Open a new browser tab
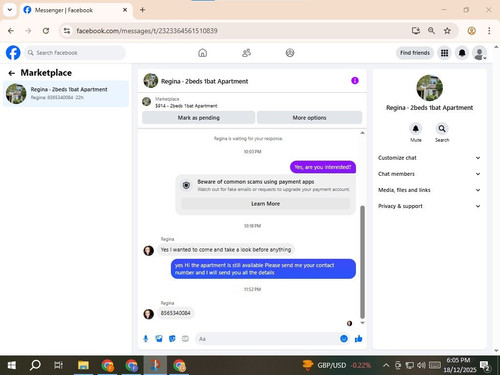Viewport: 500px width, 375px height. click(x=142, y=10)
